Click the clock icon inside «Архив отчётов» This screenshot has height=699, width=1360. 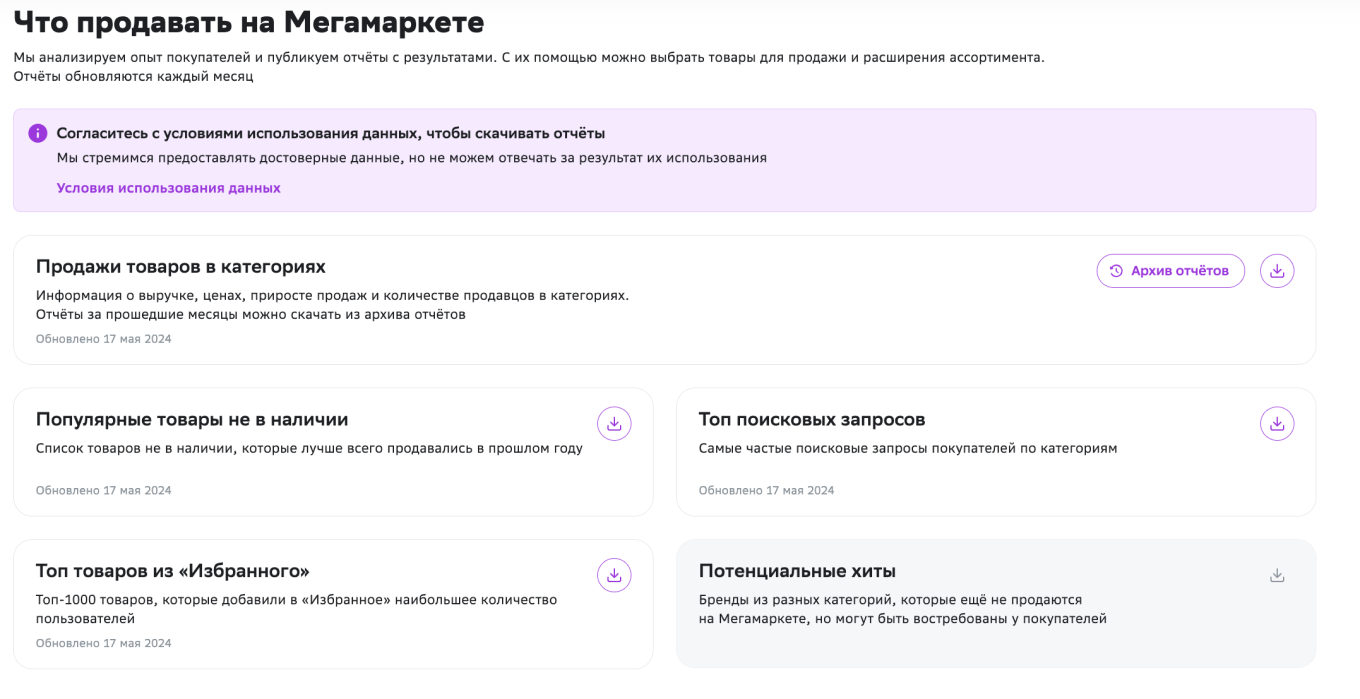pyautogui.click(x=1115, y=270)
